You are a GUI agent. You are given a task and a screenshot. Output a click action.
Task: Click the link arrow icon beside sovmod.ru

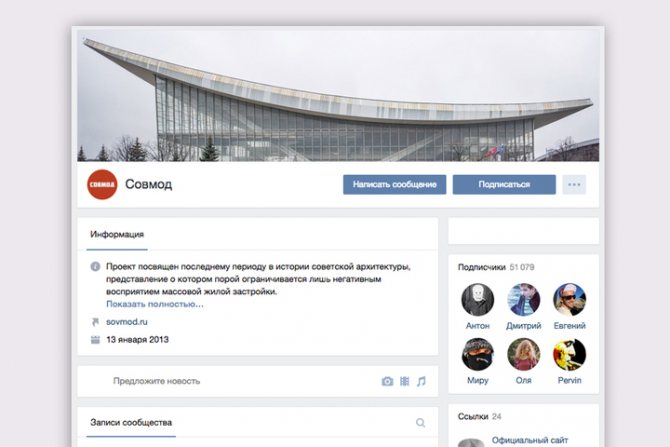(x=95, y=322)
